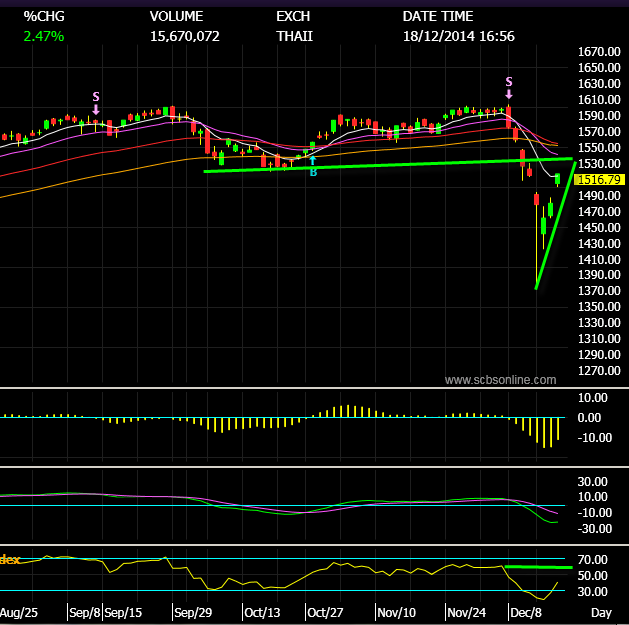Click the 15,670,072 volume value
The width and height of the screenshot is (629, 625).
click(x=185, y=36)
